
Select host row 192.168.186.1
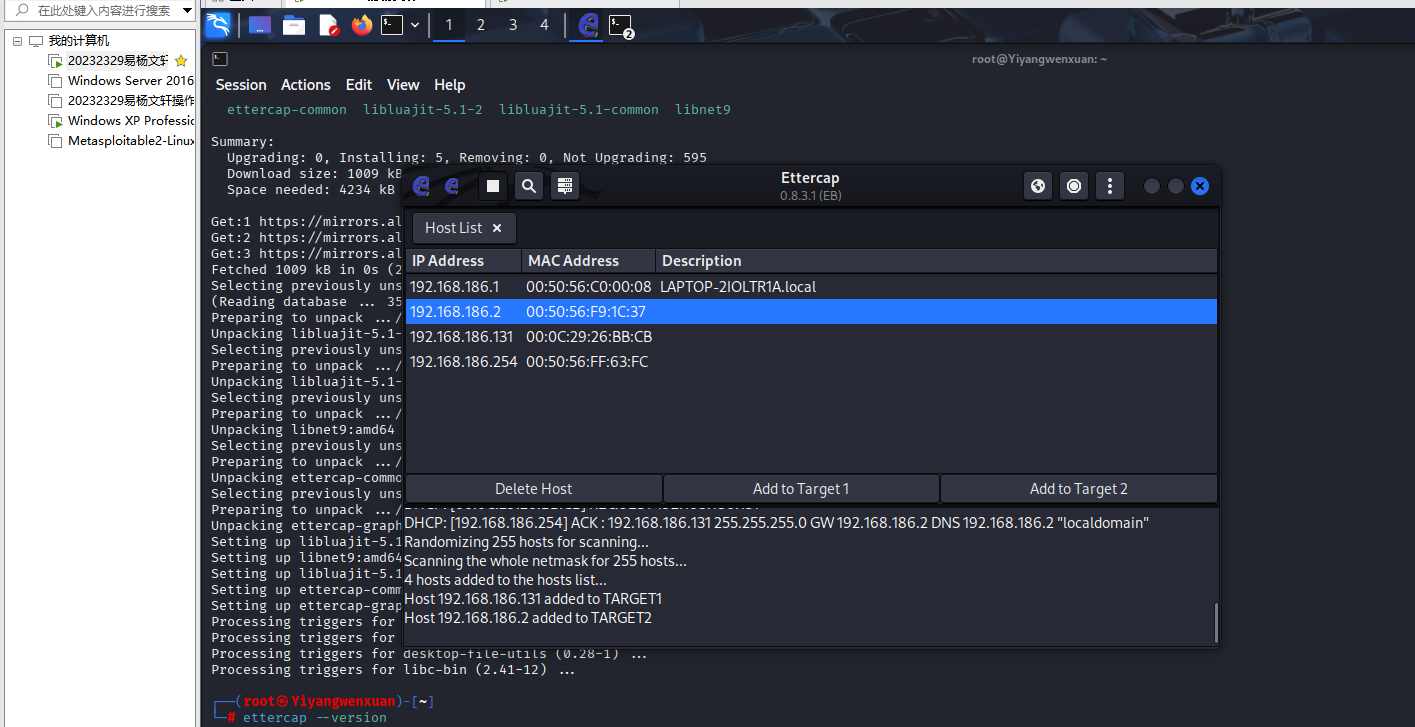pos(811,287)
